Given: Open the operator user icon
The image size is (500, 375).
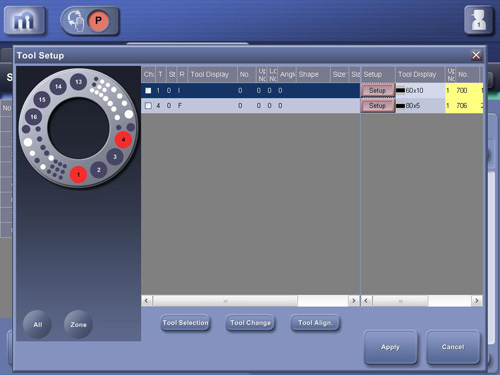Looking at the screenshot, I should click(479, 21).
